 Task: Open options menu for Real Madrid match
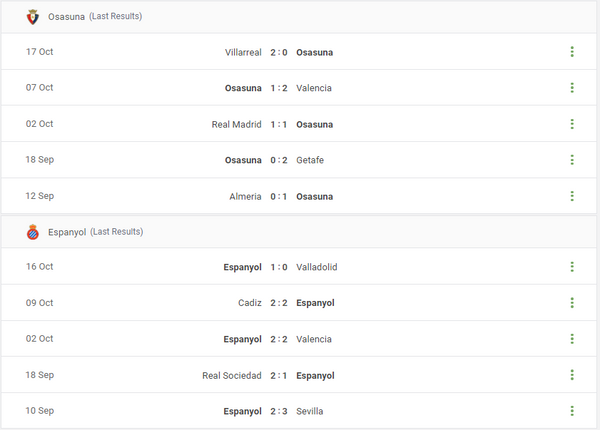point(572,124)
